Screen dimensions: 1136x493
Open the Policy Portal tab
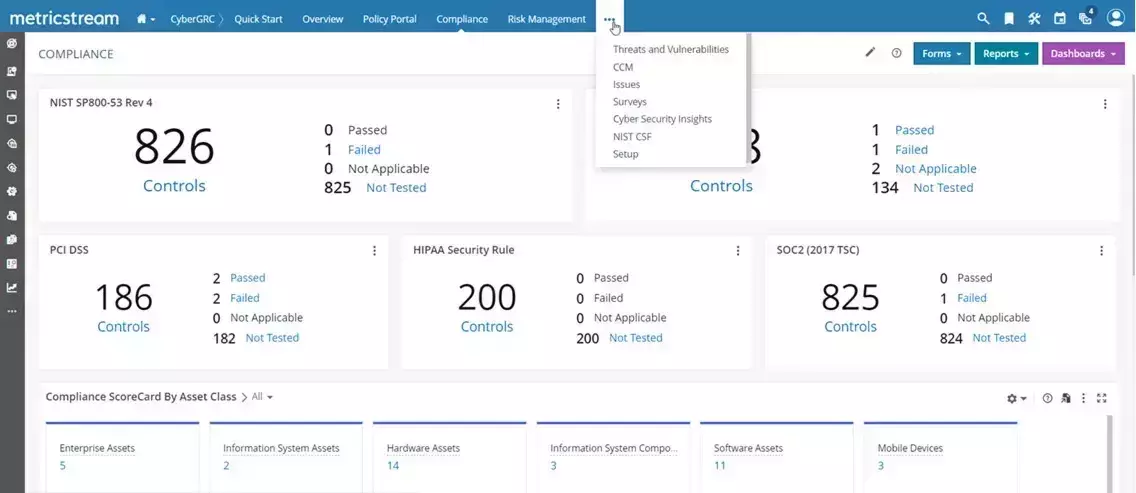tap(390, 19)
